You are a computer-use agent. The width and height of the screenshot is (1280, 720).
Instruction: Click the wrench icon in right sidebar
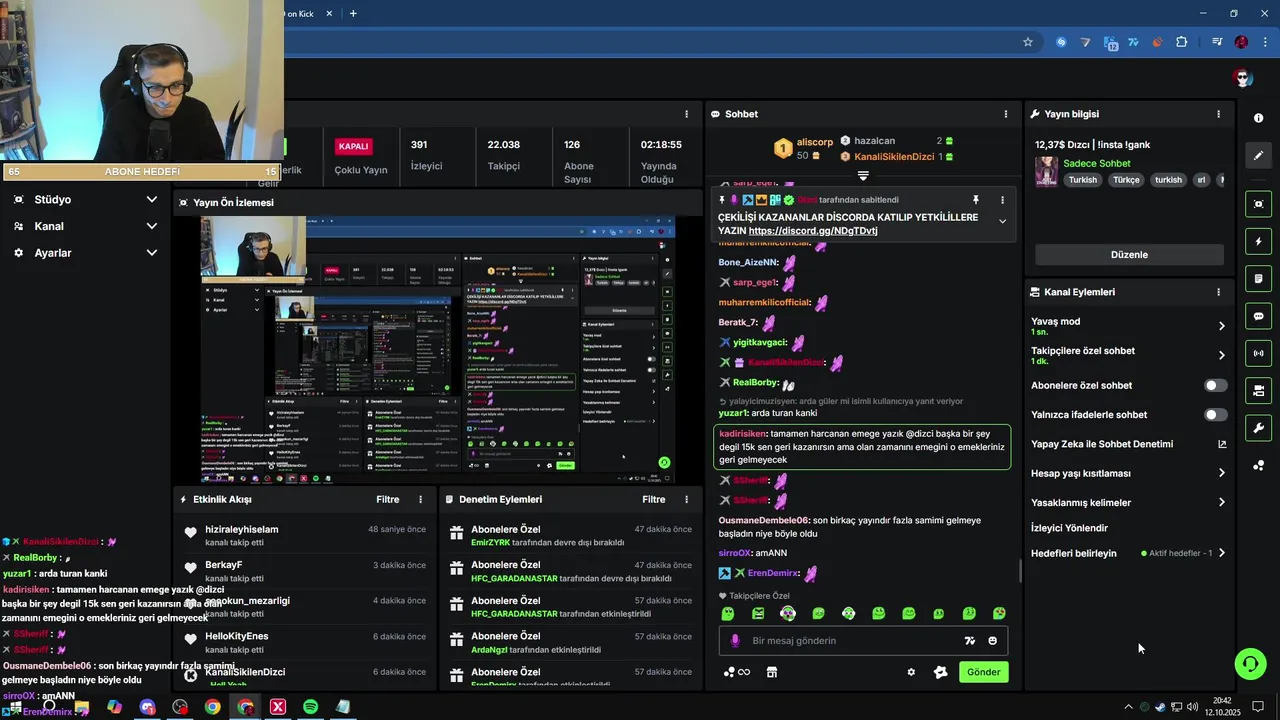[1258, 428]
